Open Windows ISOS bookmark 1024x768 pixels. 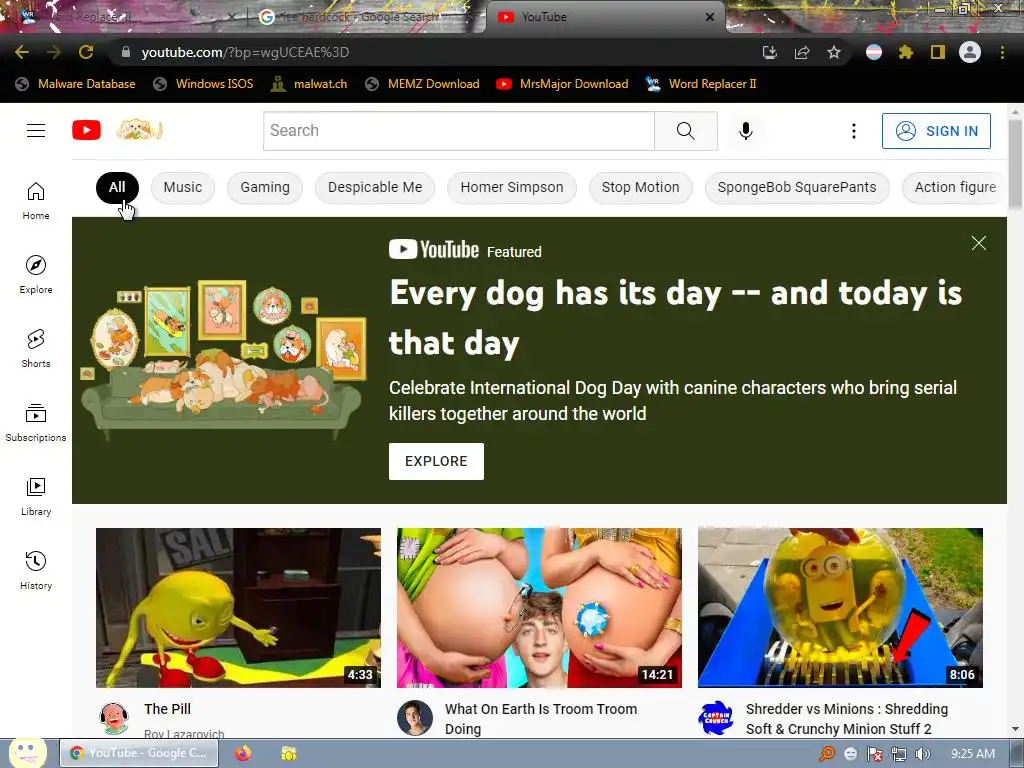[x=203, y=84]
